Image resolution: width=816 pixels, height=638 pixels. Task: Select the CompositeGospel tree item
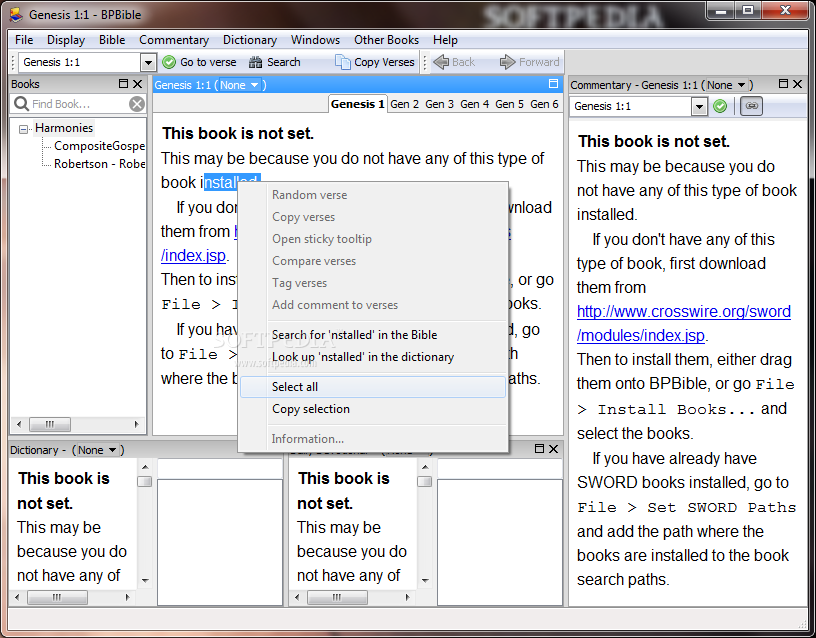click(99, 146)
